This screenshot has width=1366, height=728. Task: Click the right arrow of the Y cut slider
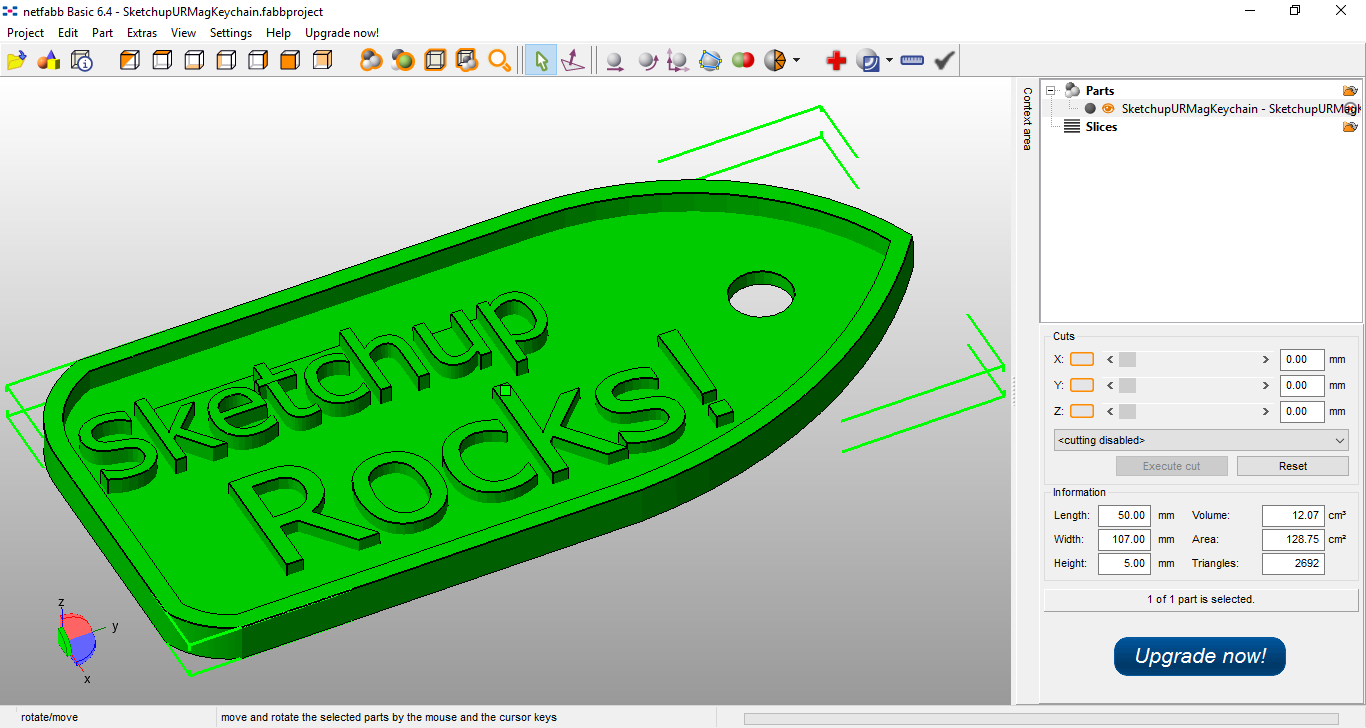(1266, 385)
